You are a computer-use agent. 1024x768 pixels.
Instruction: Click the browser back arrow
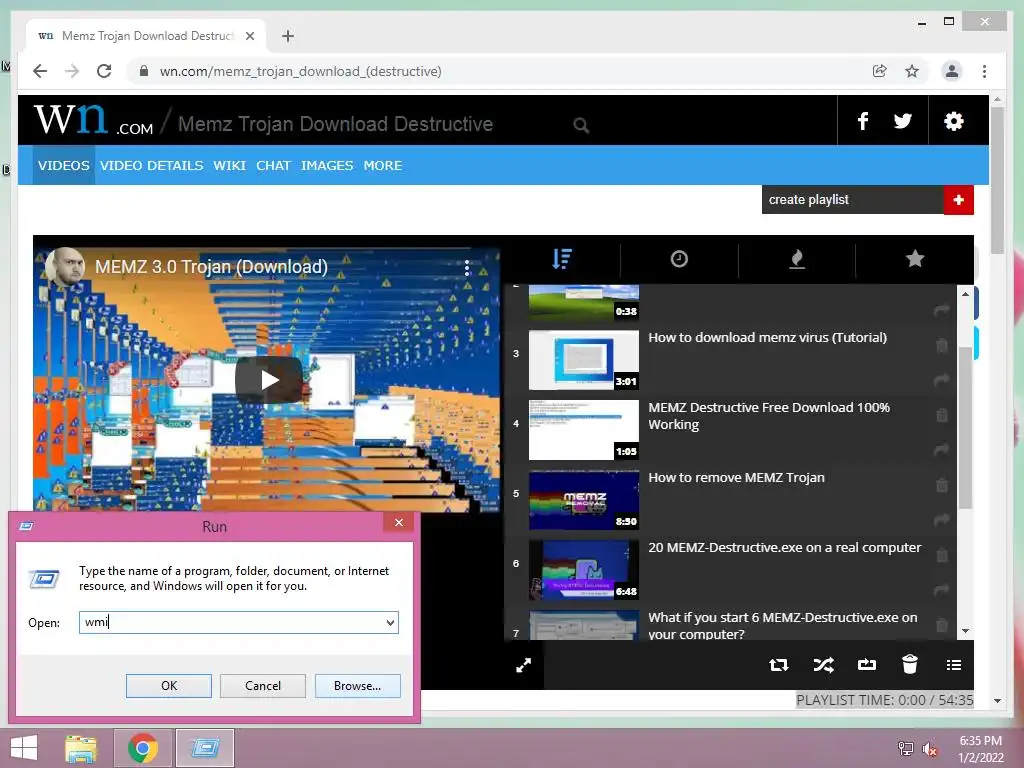(x=40, y=71)
